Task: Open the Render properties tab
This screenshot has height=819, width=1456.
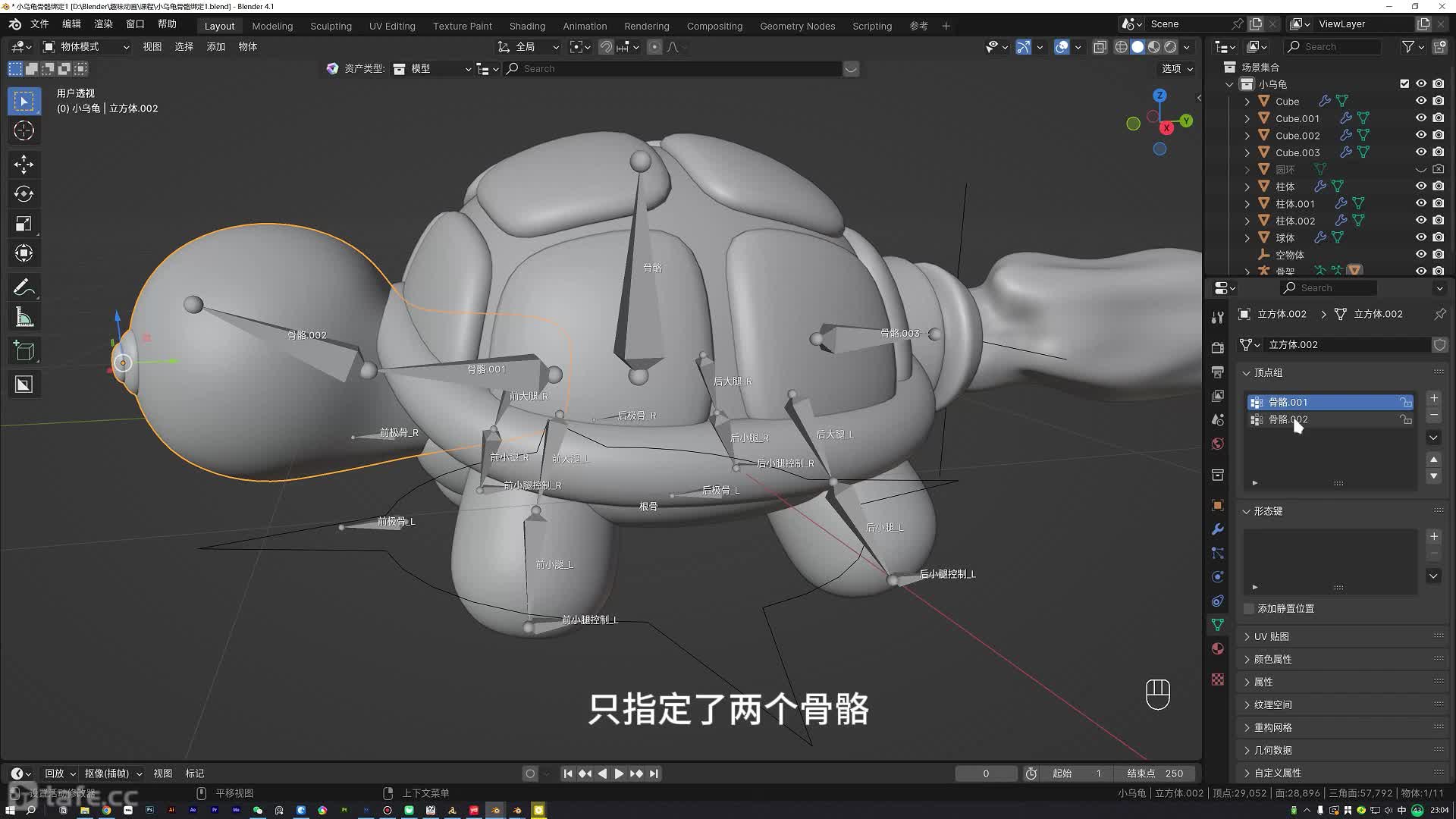Action: click(x=1218, y=347)
